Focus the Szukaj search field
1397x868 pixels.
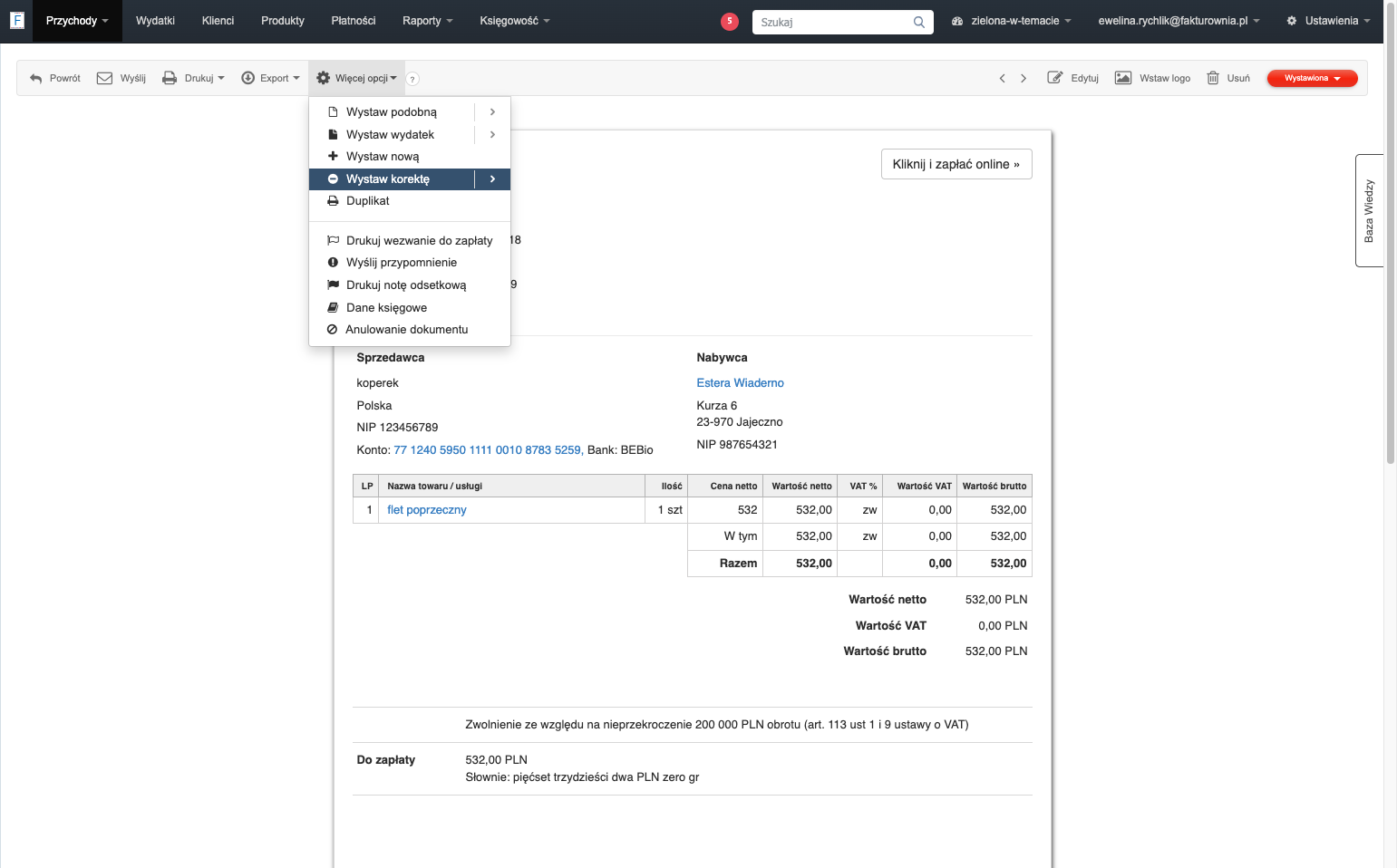(x=832, y=22)
